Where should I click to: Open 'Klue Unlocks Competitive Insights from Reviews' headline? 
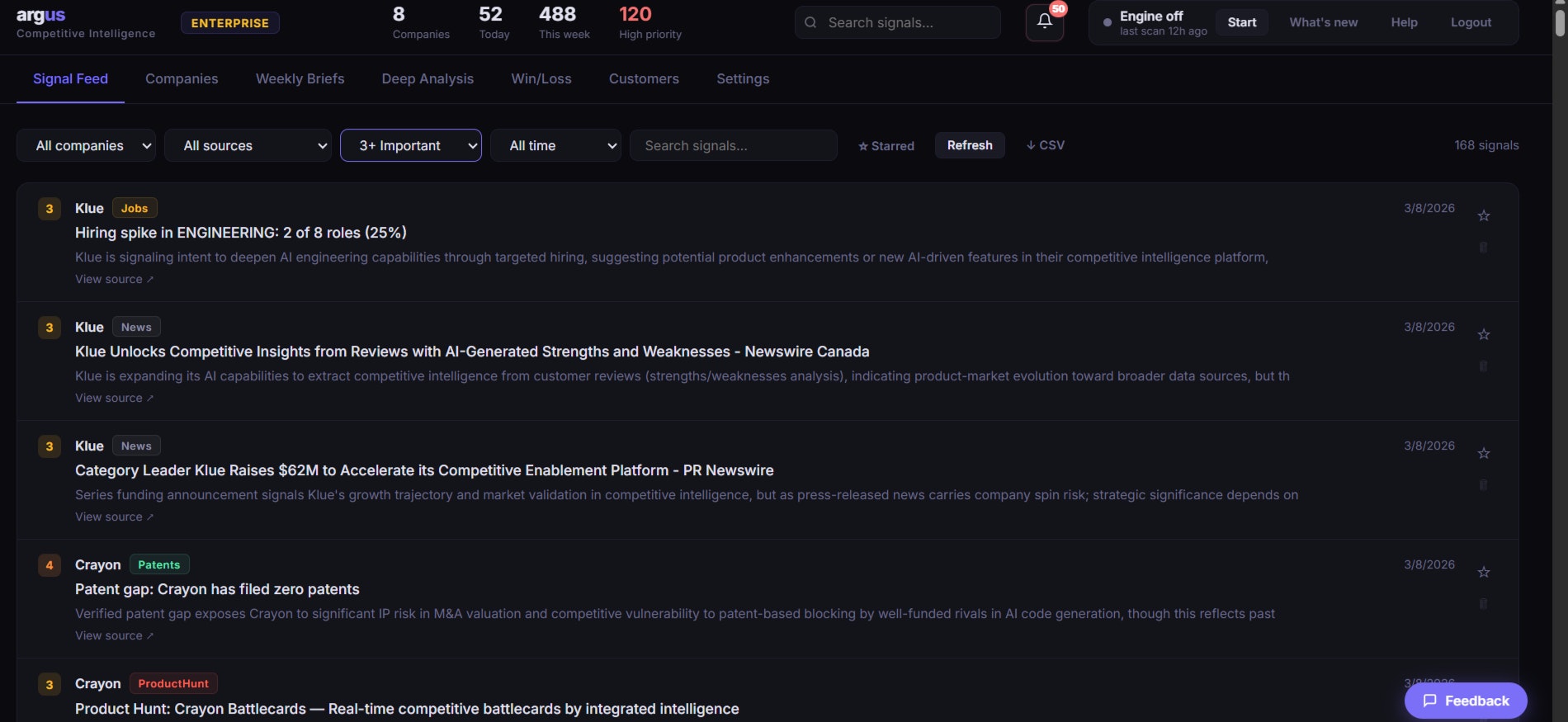pyautogui.click(x=472, y=352)
